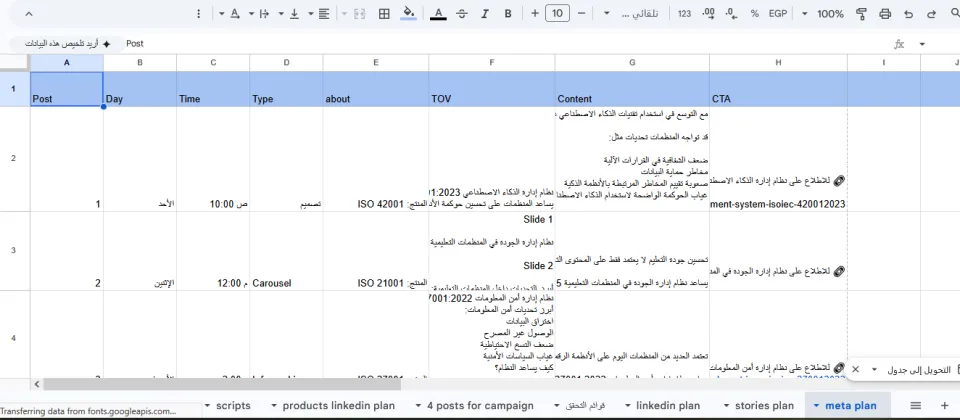The height and width of the screenshot is (420, 960).
Task: Format as EGP currency
Action: (x=778, y=13)
